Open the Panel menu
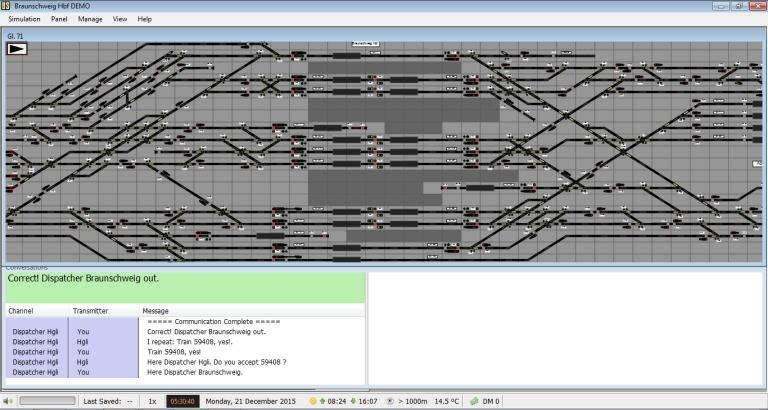This screenshot has width=768, height=410. [x=61, y=19]
